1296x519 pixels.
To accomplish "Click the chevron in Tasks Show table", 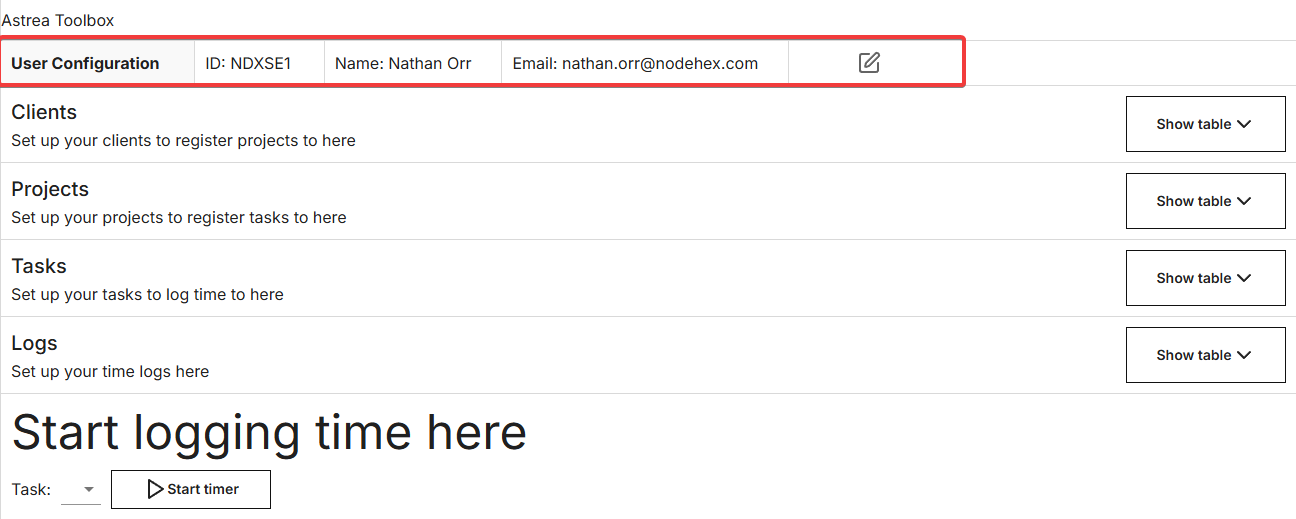I will coord(1244,278).
